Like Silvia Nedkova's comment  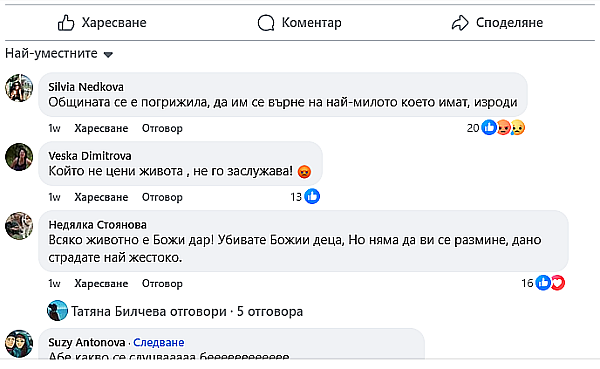click(101, 128)
